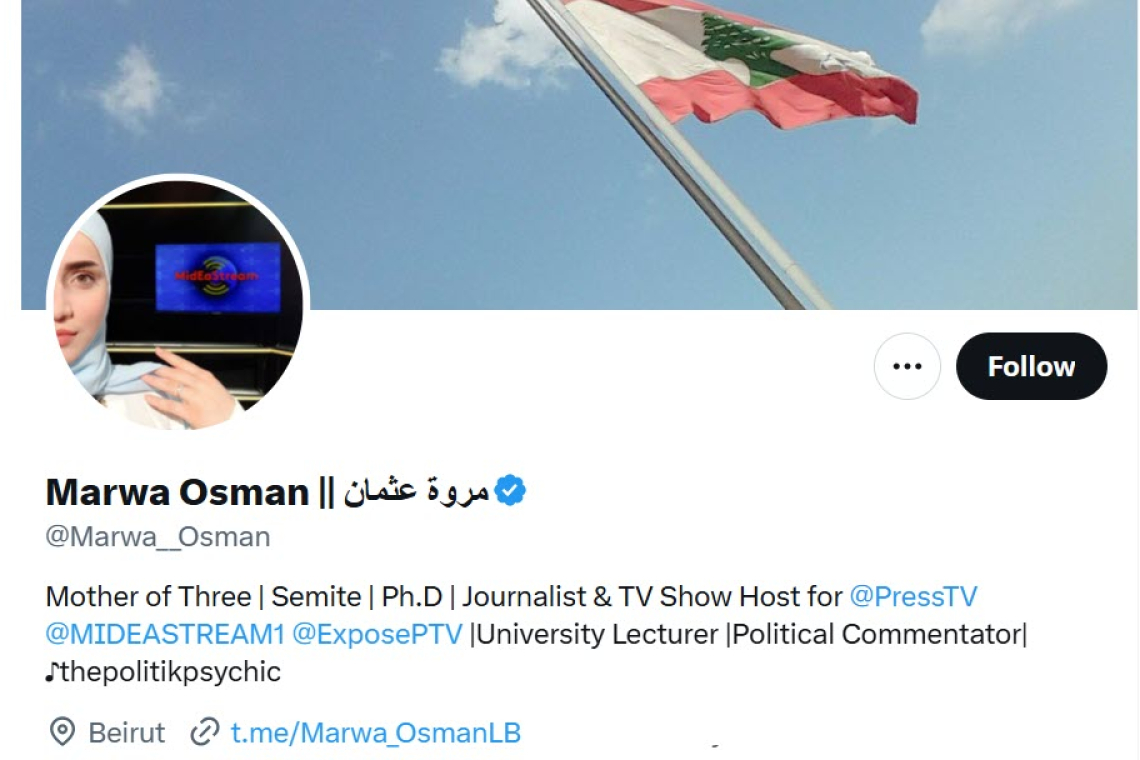Screen dimensions: 1140x760
Task: Open the @PressTV mention link
Action: pyautogui.click(x=913, y=596)
